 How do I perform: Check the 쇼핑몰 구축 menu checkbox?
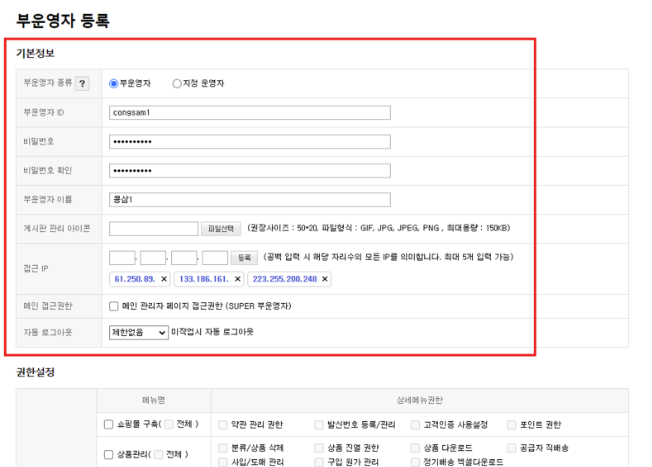click(x=108, y=424)
